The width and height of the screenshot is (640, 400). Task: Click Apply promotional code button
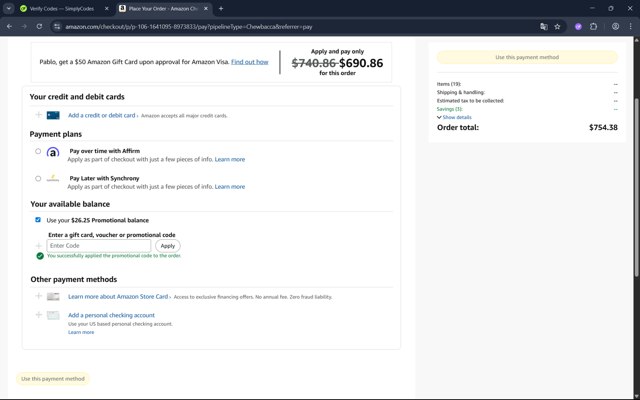(x=168, y=246)
